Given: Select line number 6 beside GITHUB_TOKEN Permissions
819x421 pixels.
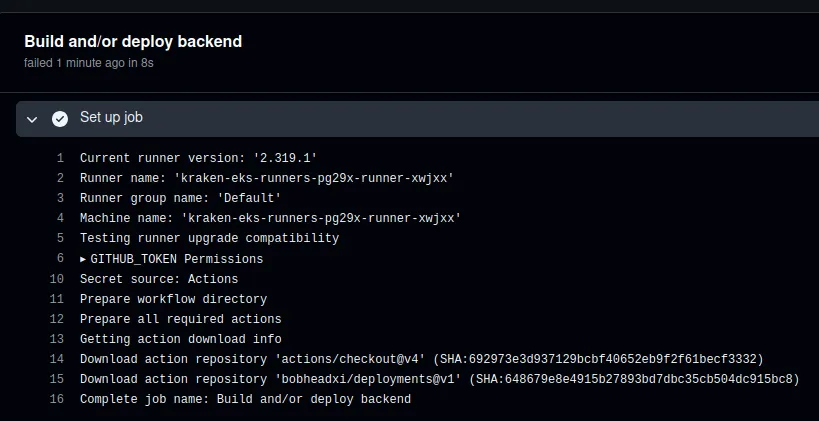Looking at the screenshot, I should [x=60, y=259].
